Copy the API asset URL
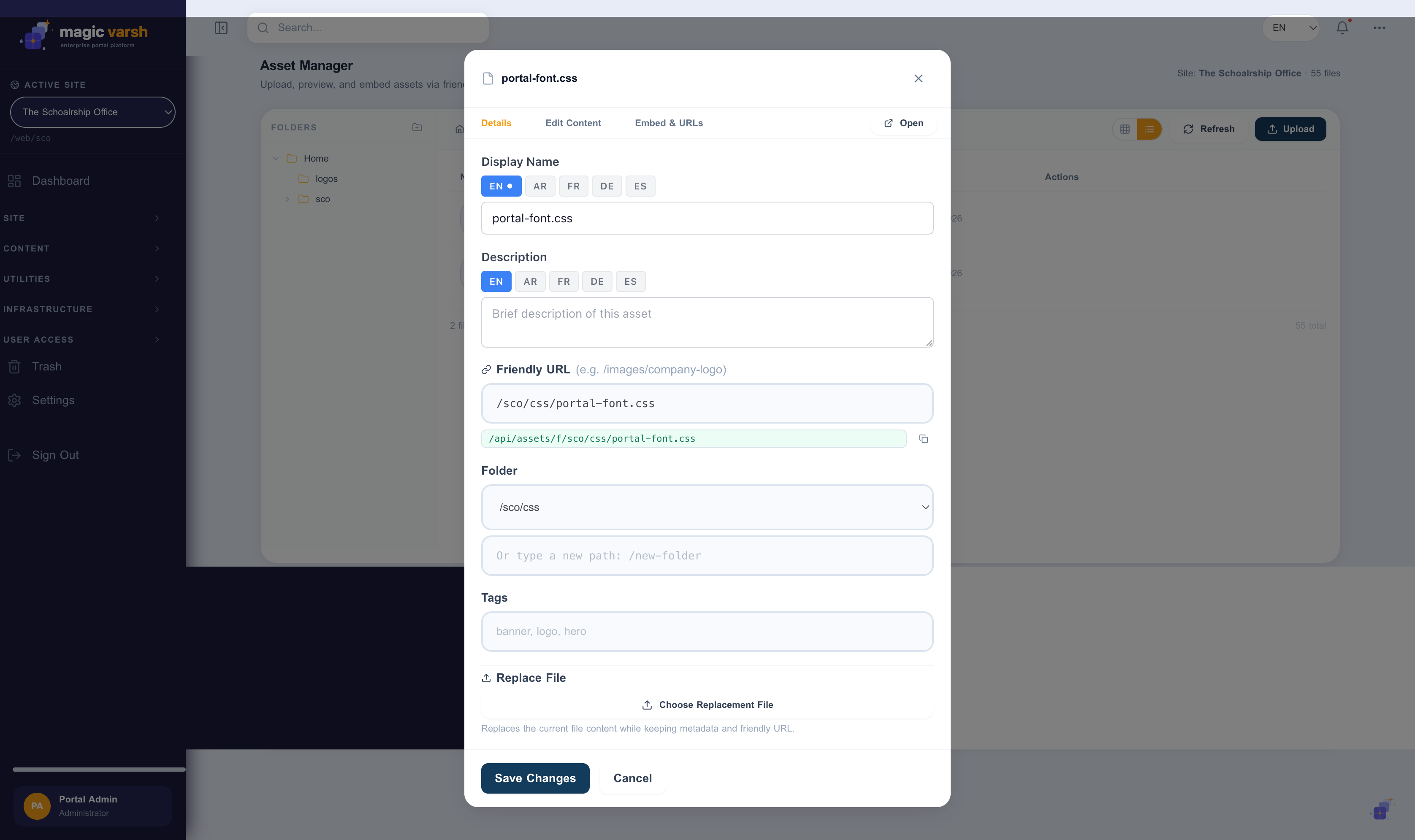 click(x=924, y=439)
